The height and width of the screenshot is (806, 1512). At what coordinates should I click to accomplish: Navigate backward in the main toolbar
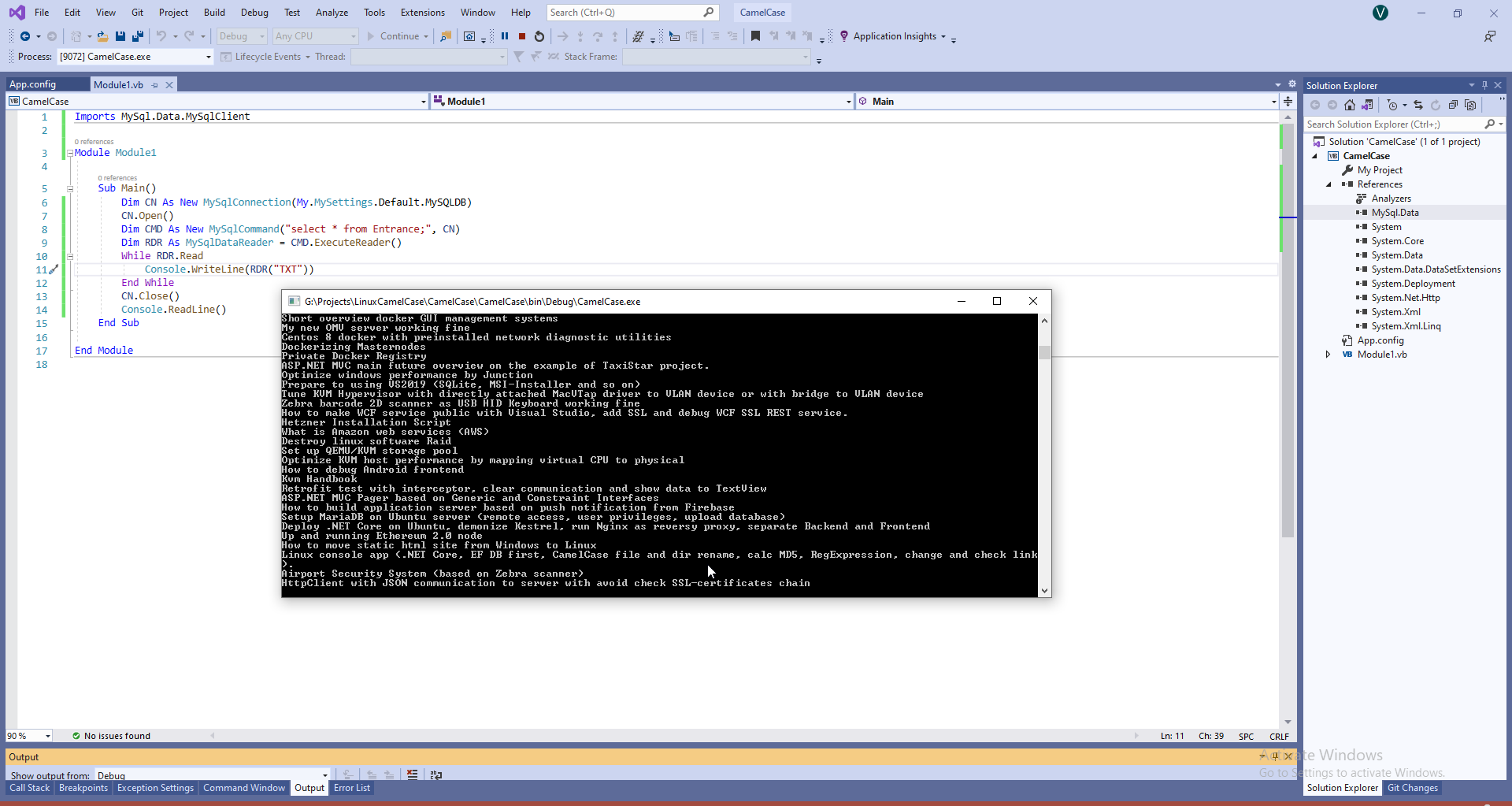pos(25,36)
